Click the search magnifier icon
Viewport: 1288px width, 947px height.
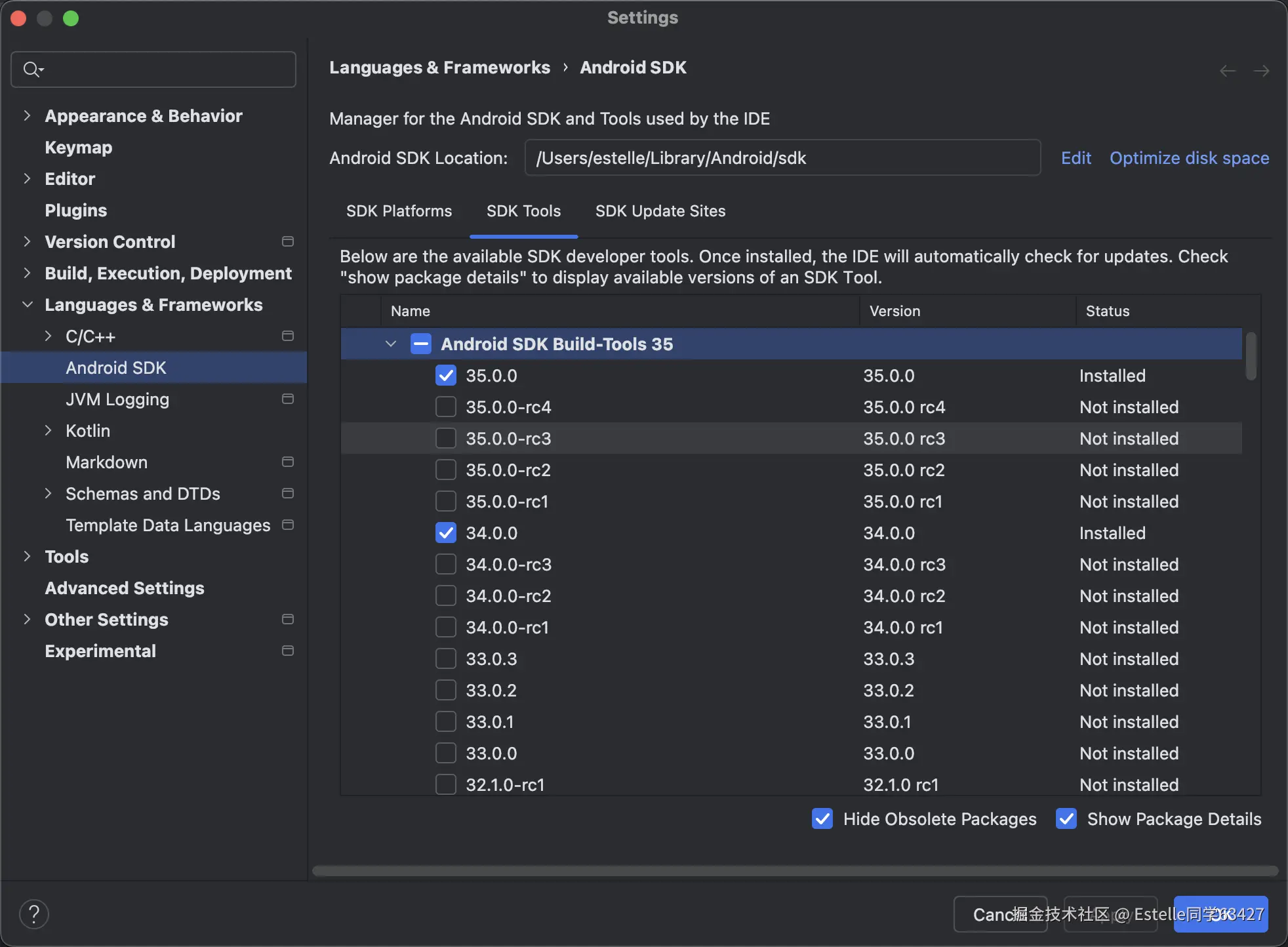click(31, 69)
